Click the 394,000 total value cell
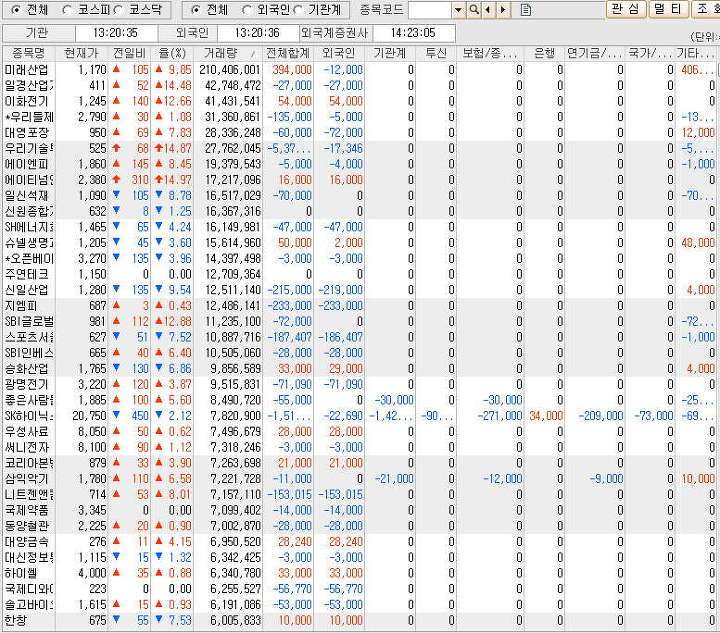This screenshot has width=720, height=633. point(292,70)
